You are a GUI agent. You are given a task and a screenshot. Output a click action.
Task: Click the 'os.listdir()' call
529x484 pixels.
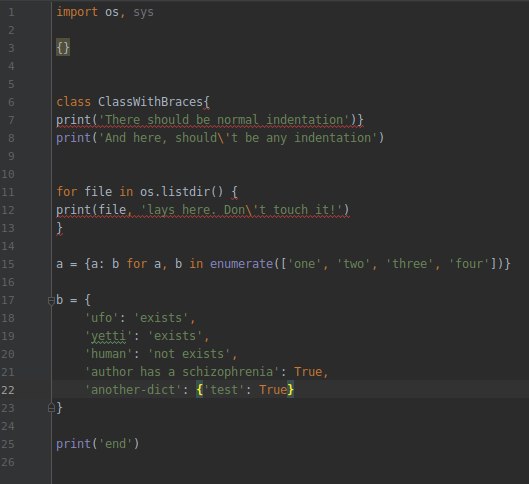point(182,192)
